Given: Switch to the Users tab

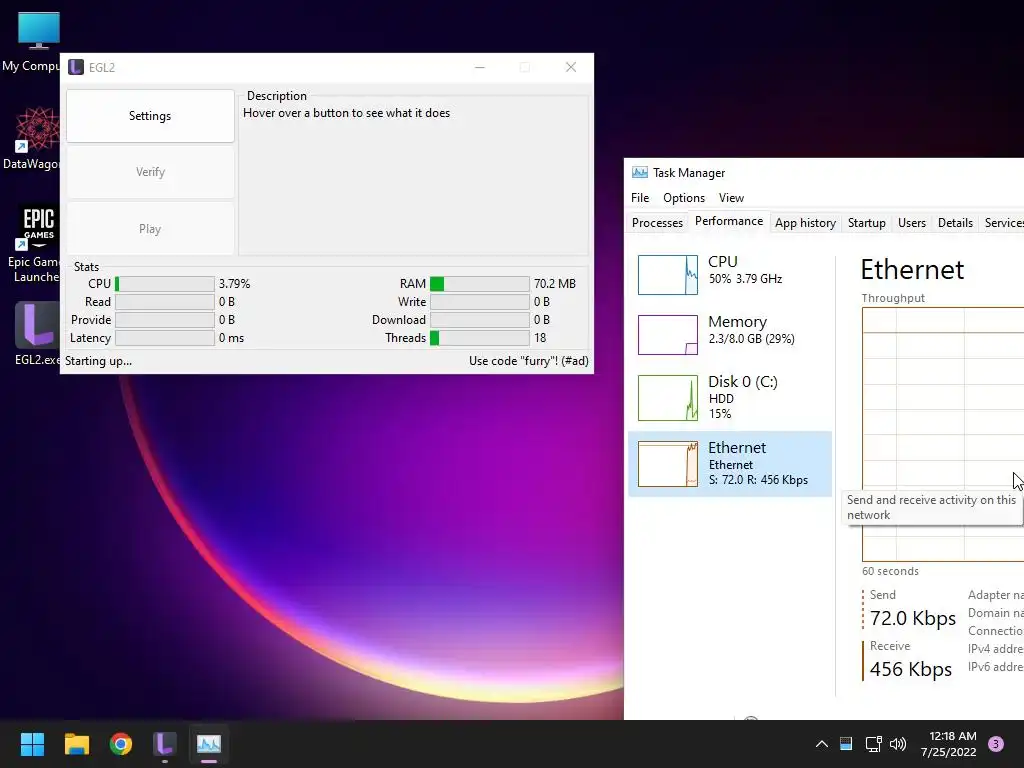Looking at the screenshot, I should click(x=912, y=223).
